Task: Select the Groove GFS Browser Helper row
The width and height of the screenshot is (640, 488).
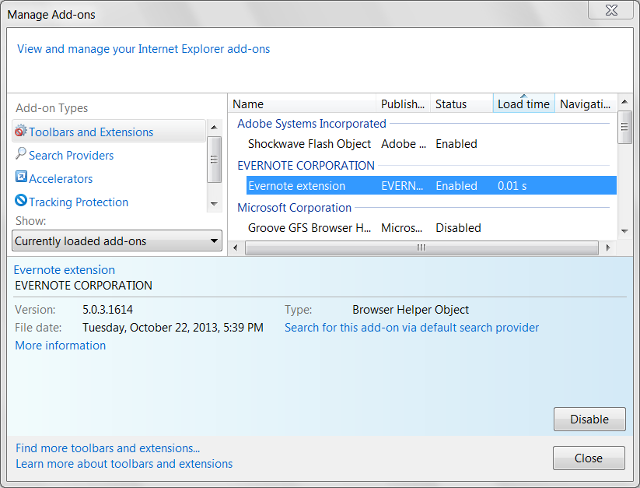Action: 431,228
